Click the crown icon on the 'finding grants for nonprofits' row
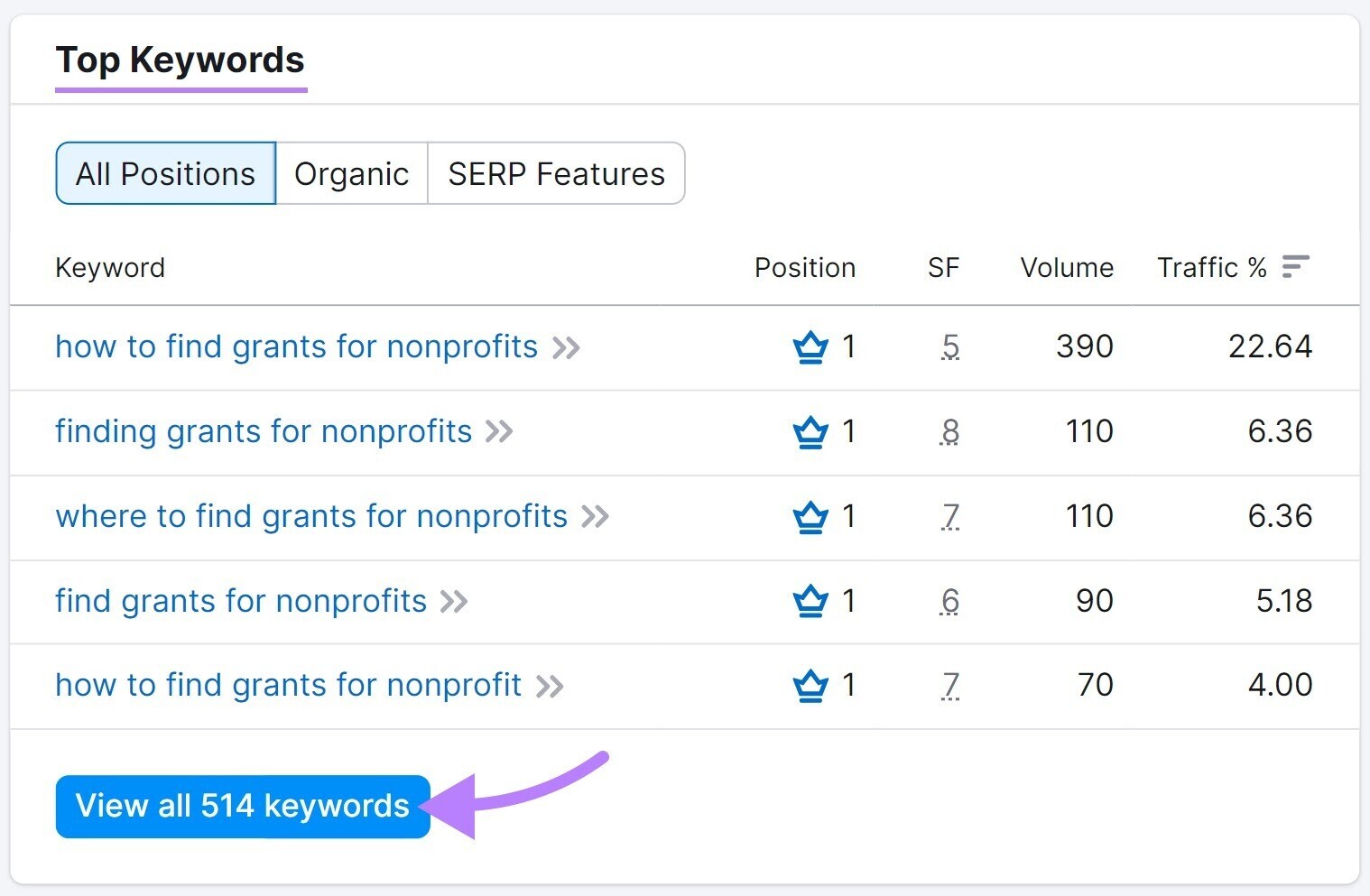Image resolution: width=1370 pixels, height=896 pixels. click(x=810, y=431)
